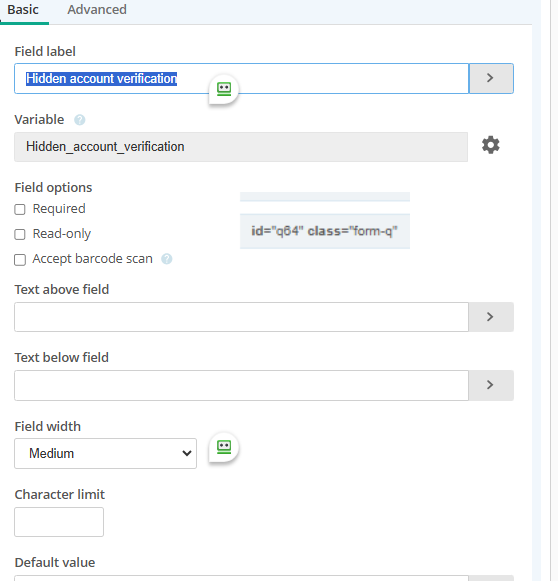Click the green password manager icon in Field label
Viewport: 558px width, 581px height.
tap(224, 89)
